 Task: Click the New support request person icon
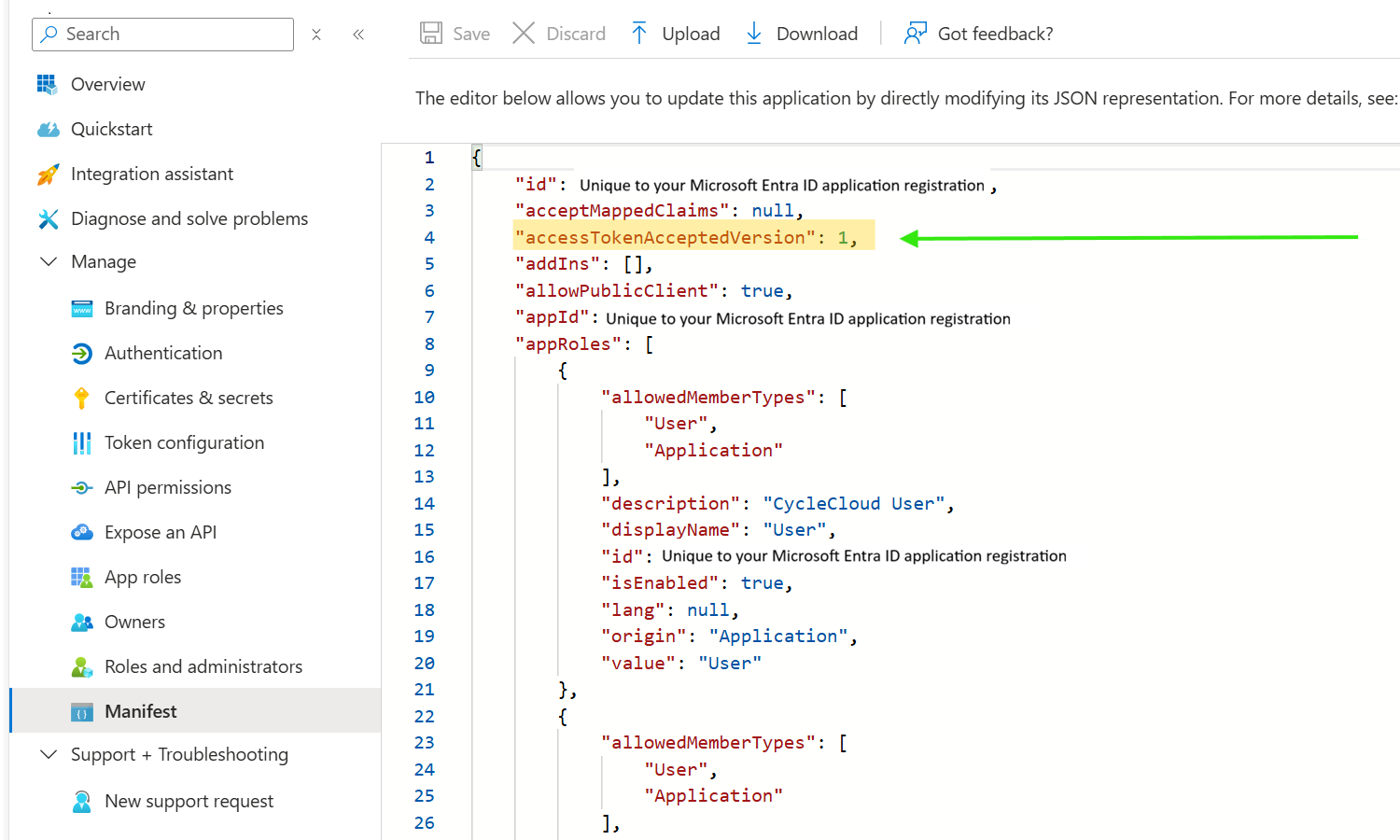pyautogui.click(x=82, y=801)
